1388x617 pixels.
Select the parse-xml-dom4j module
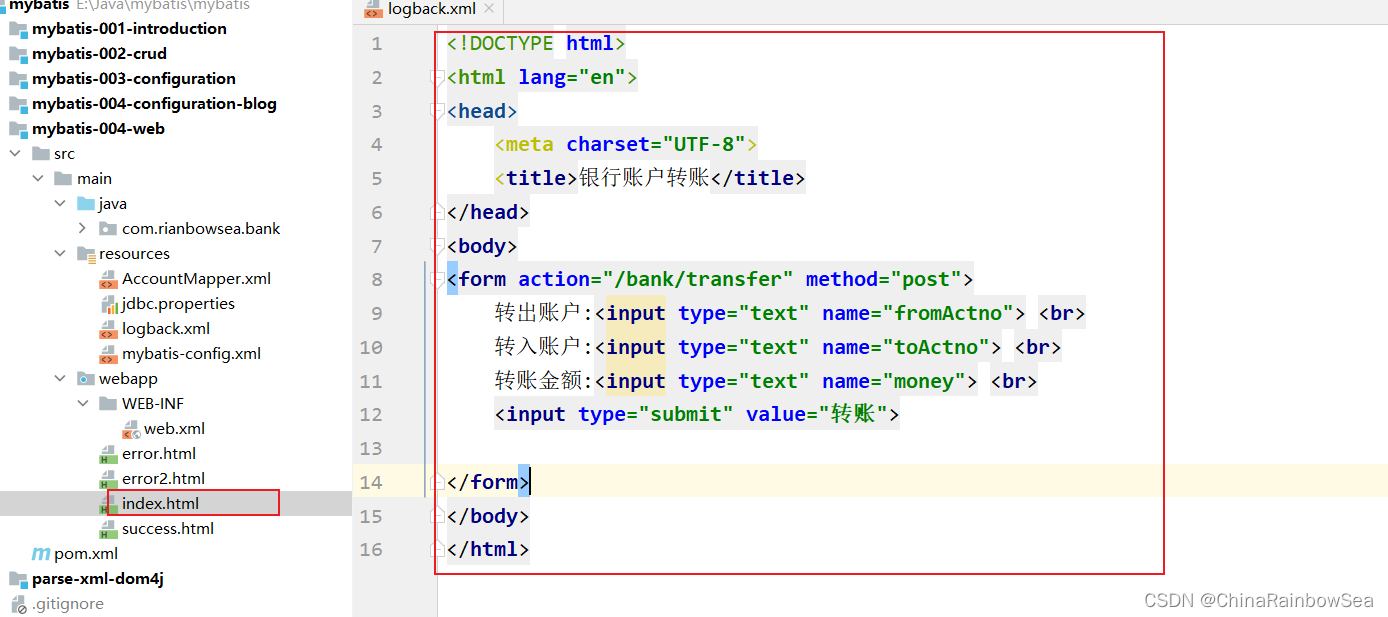97,579
